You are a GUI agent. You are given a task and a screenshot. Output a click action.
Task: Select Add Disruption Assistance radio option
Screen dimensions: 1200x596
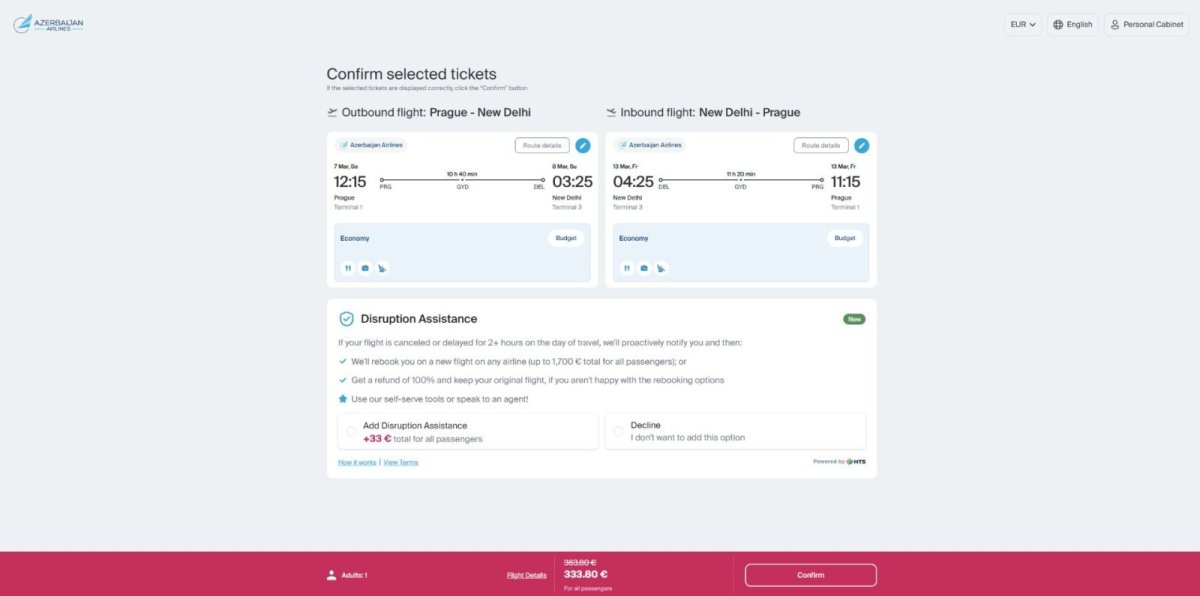[x=351, y=432]
